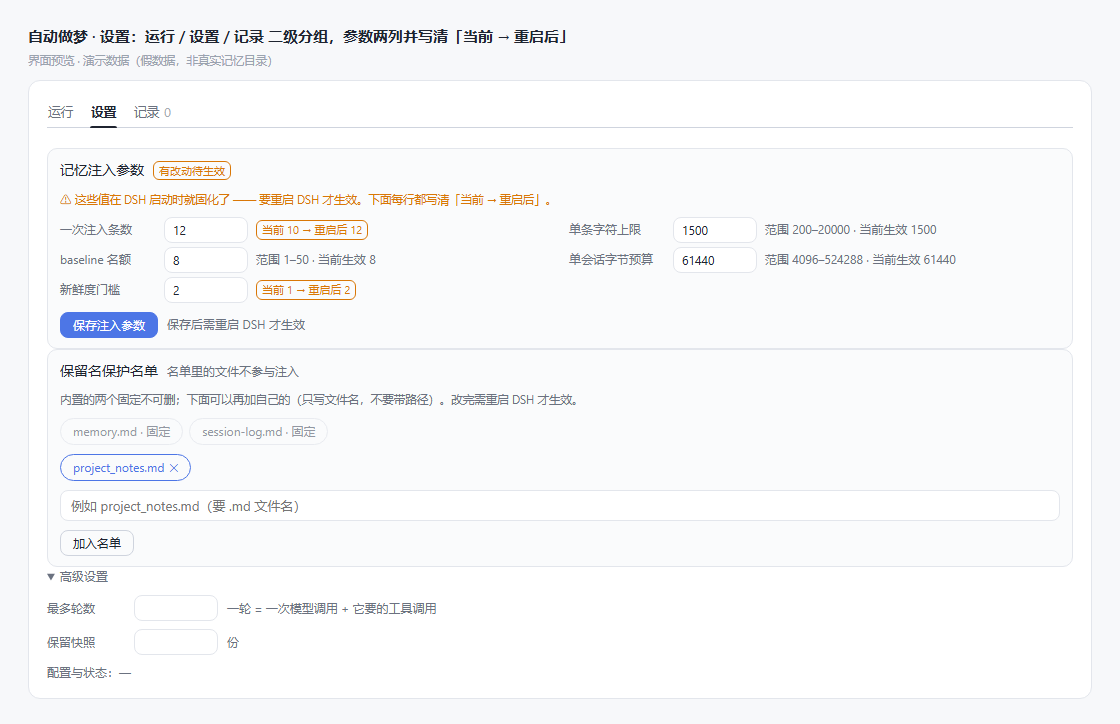The width and height of the screenshot is (1120, 724).
Task: Focus the 新鲜度门槛 input field
Action: click(x=206, y=290)
